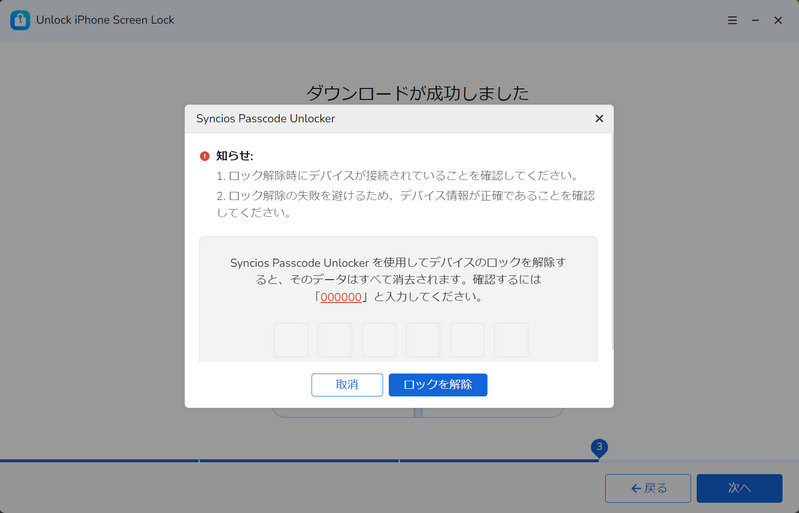Click the red warning icon beside 知らせ
Viewport: 799px width, 513px height.
pyautogui.click(x=204, y=156)
